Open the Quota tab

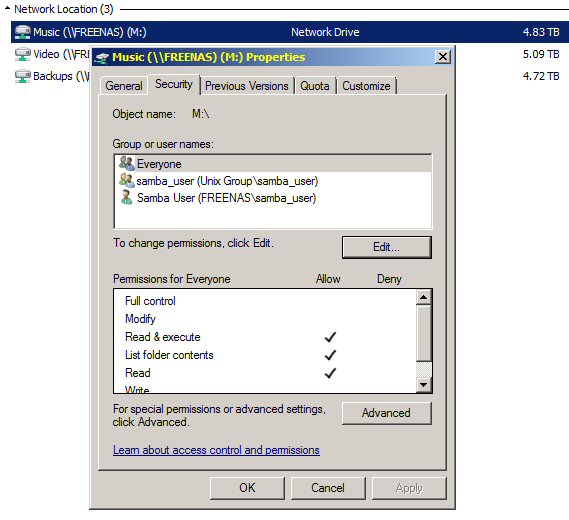coord(315,86)
